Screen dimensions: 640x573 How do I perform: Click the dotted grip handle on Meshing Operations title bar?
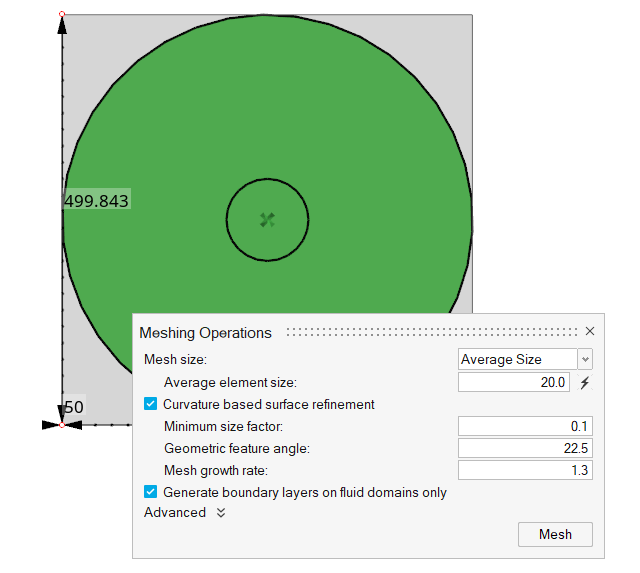coord(430,332)
